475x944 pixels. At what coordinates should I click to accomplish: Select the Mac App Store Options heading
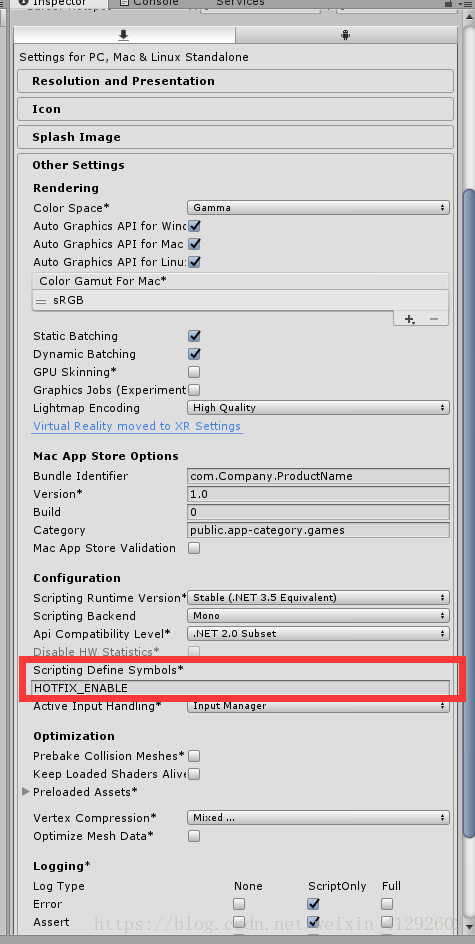coord(106,456)
